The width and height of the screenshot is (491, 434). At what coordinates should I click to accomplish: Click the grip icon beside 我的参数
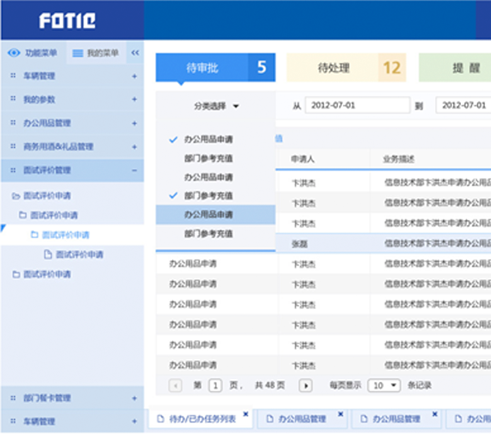click(x=13, y=99)
